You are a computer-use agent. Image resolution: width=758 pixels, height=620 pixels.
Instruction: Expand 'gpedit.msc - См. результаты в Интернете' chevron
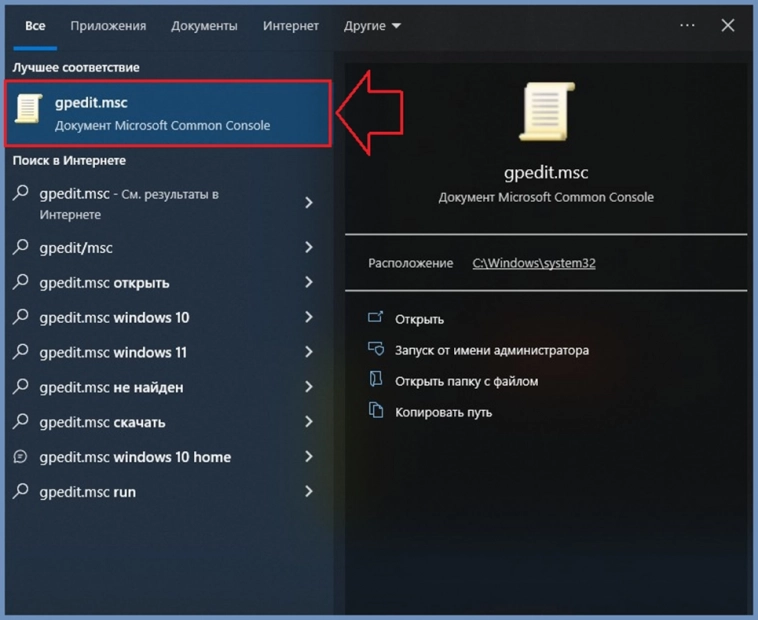309,202
